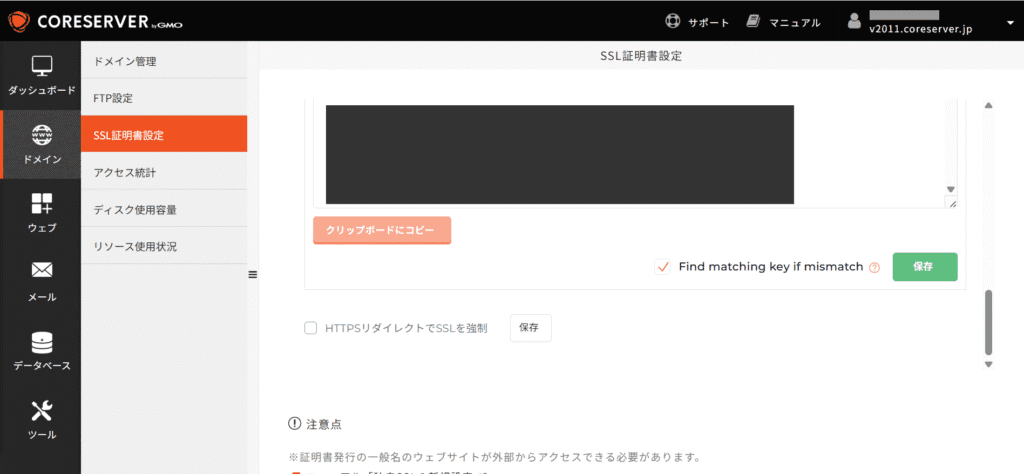This screenshot has height=474, width=1024.
Task: Open ドメイン管理 menu item
Action: (164, 61)
